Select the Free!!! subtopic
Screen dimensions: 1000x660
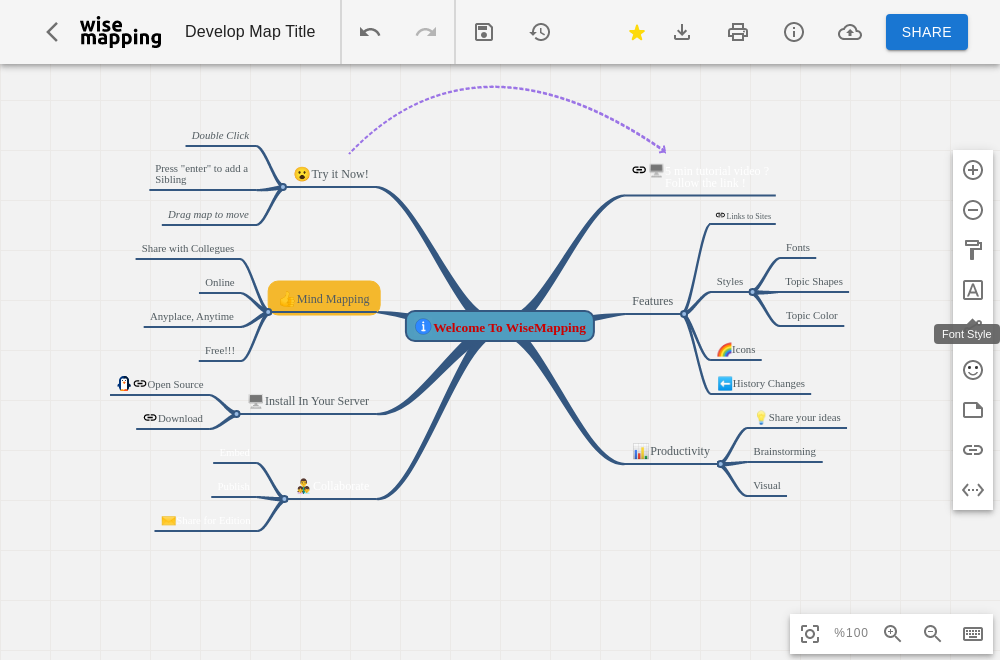pyautogui.click(x=219, y=350)
